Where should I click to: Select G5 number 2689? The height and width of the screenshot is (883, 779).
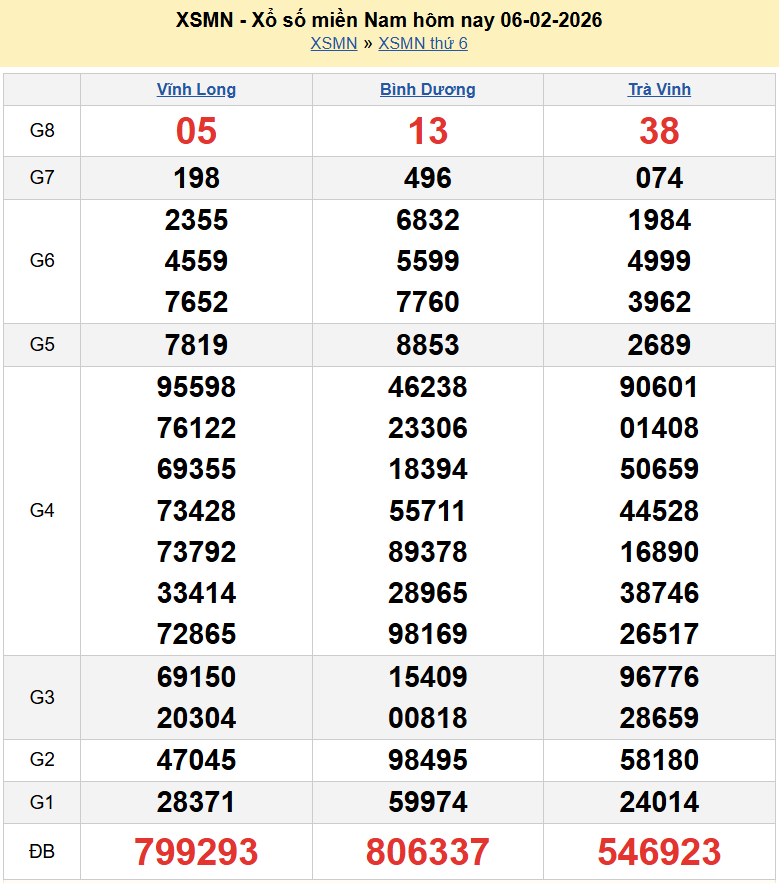(x=659, y=345)
